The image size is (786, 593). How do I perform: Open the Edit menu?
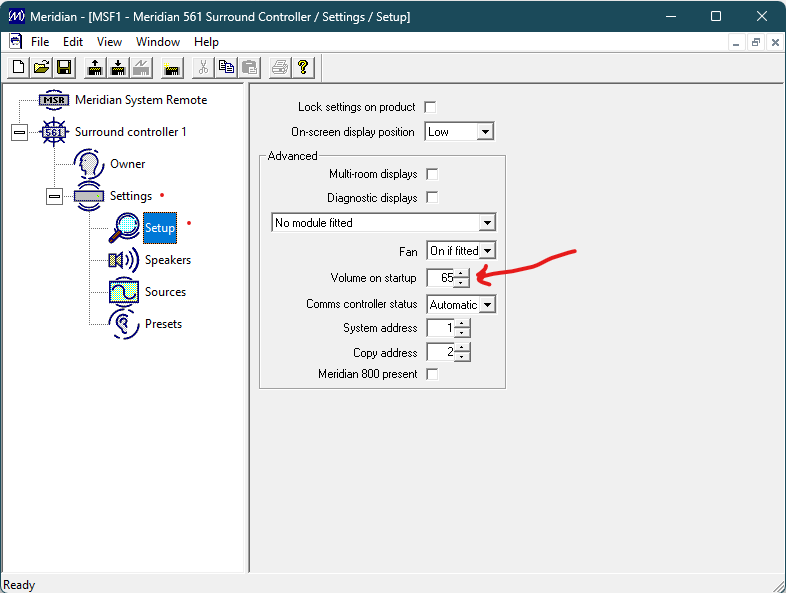73,42
